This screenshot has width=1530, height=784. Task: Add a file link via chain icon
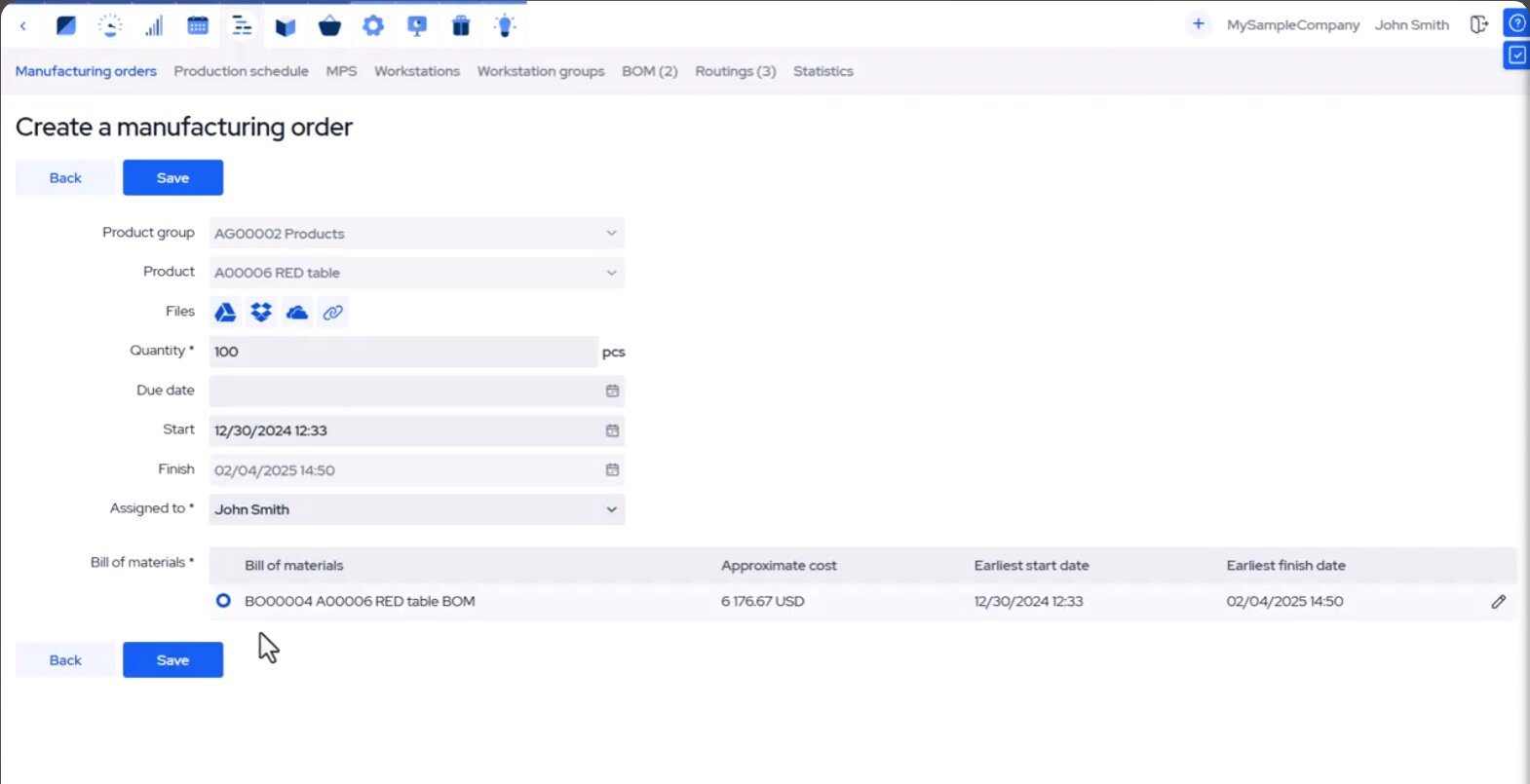pos(333,313)
